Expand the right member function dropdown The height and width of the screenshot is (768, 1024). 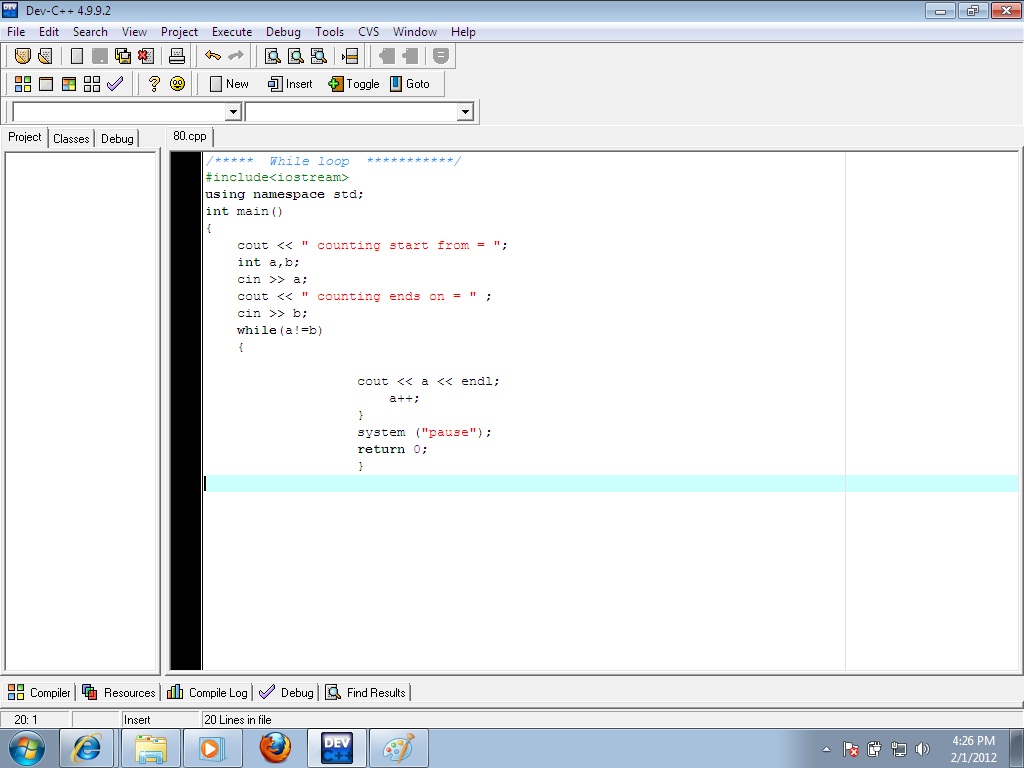click(465, 112)
